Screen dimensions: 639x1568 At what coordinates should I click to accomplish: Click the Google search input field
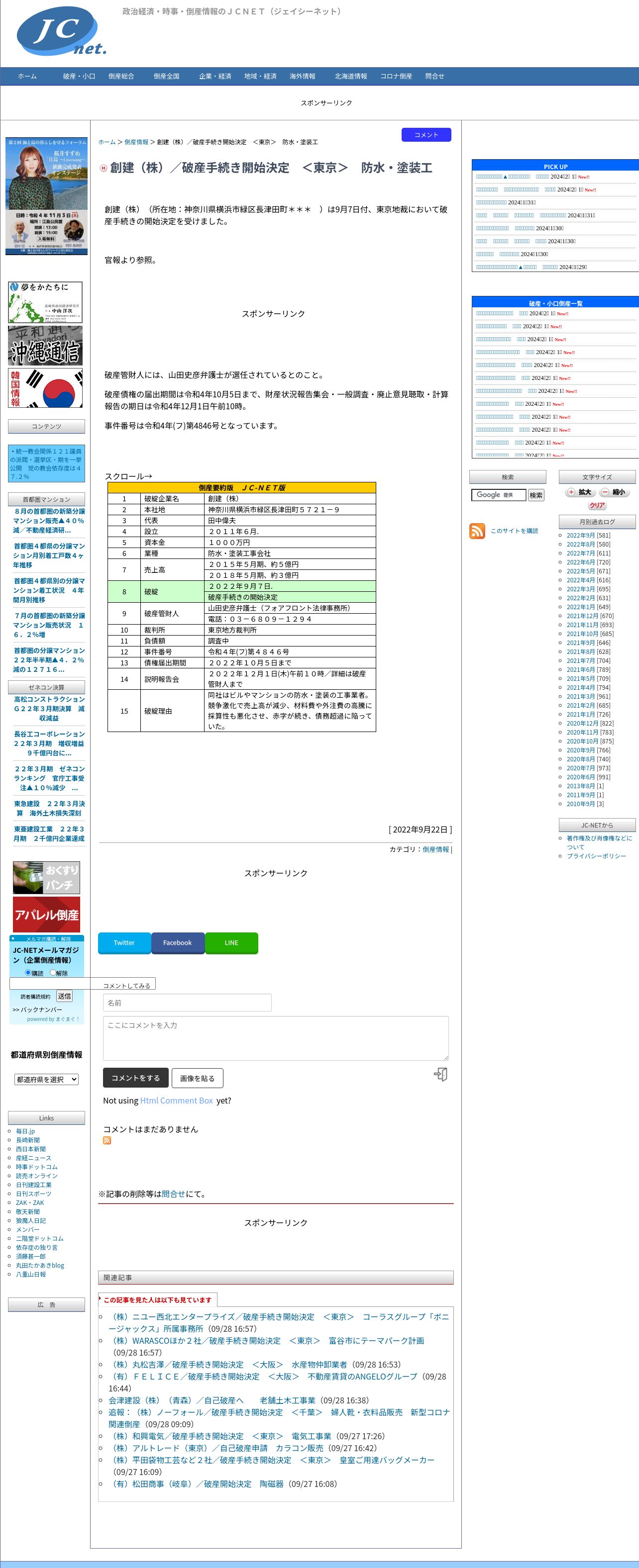(498, 495)
